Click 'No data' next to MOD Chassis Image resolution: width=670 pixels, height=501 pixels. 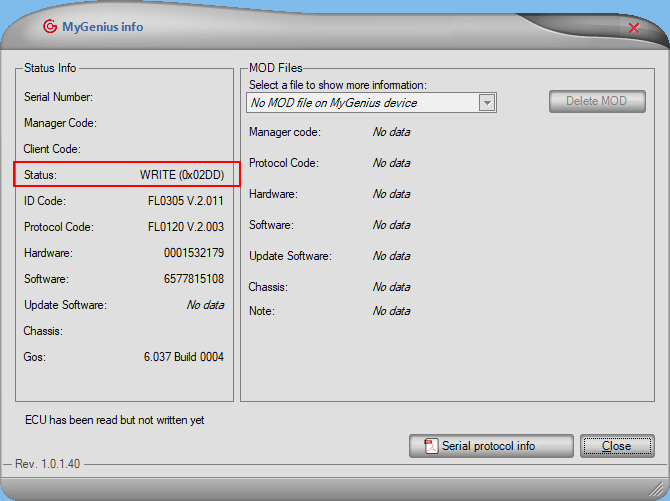[391, 286]
